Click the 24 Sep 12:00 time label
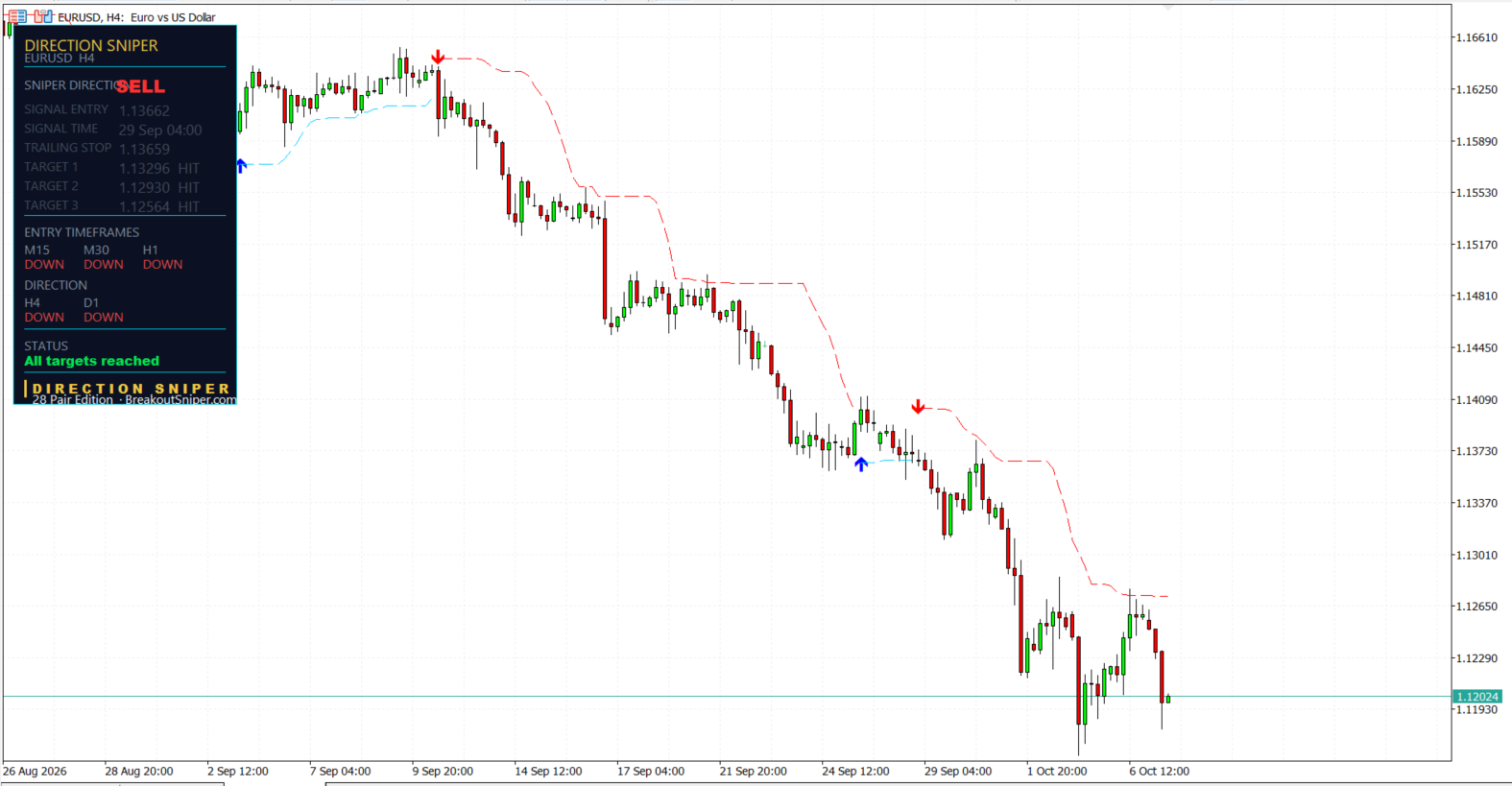The image size is (1512, 786). tap(855, 772)
